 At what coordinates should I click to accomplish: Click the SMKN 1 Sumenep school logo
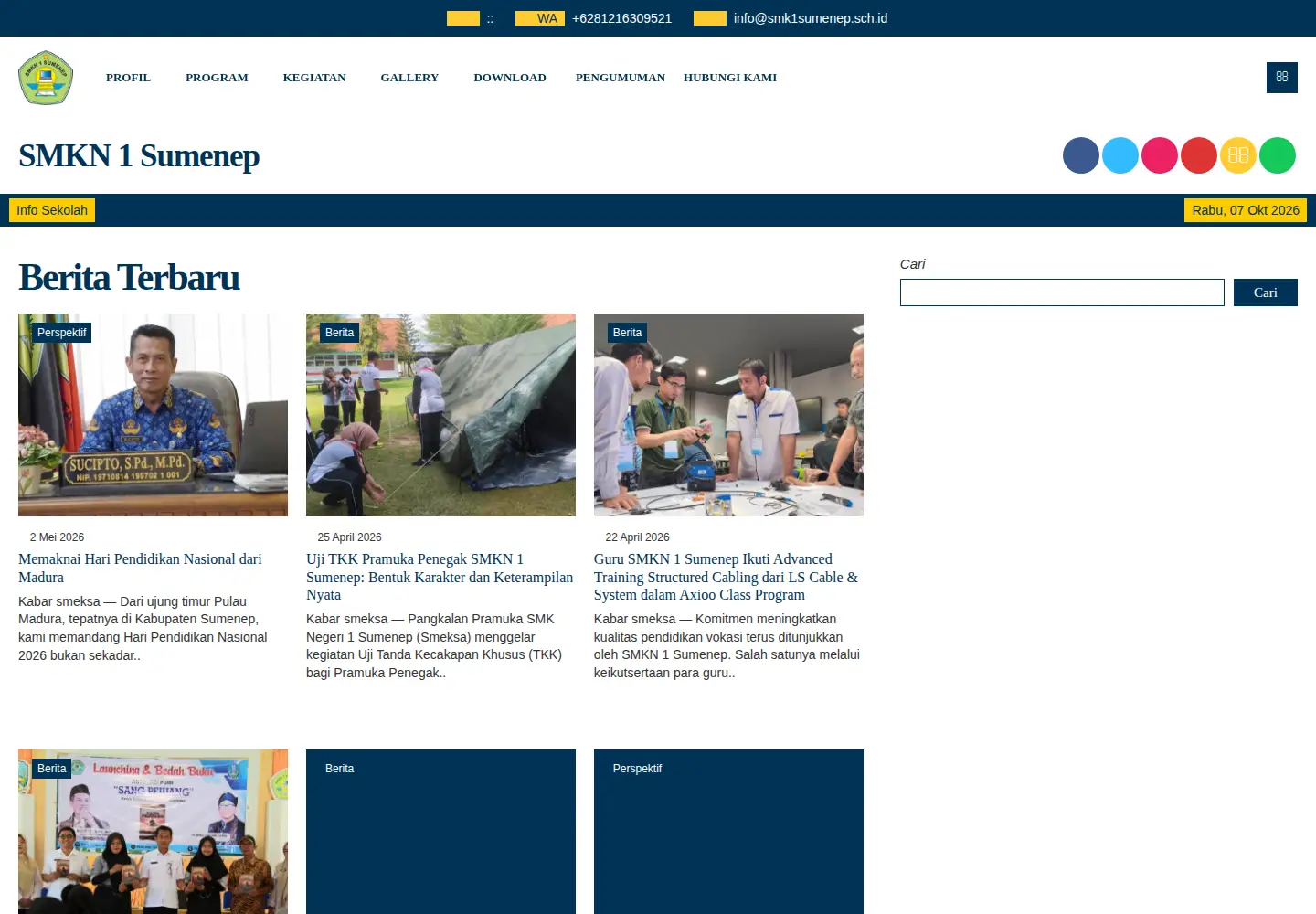(46, 78)
